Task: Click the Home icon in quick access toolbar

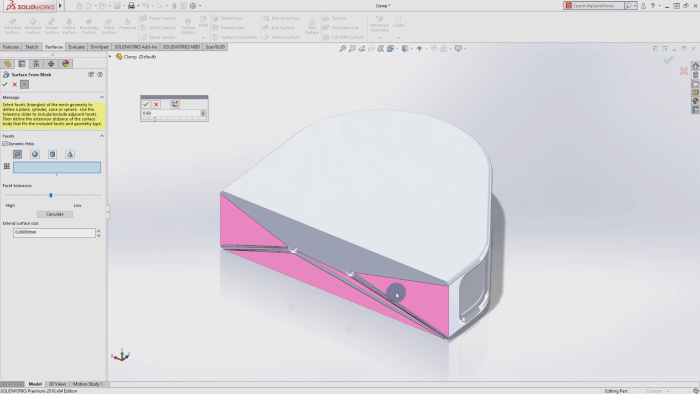Action: click(79, 6)
